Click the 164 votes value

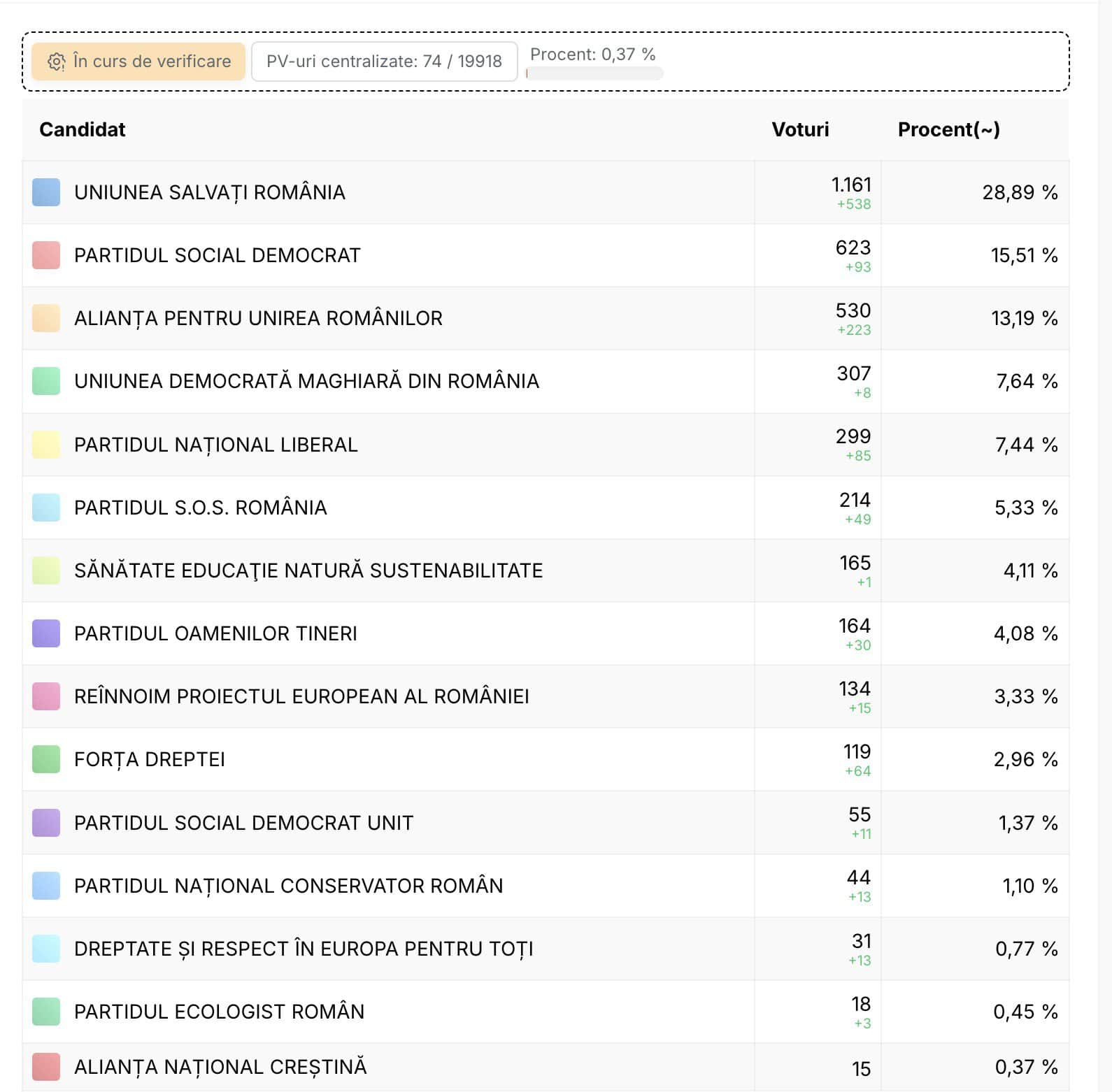click(x=855, y=626)
